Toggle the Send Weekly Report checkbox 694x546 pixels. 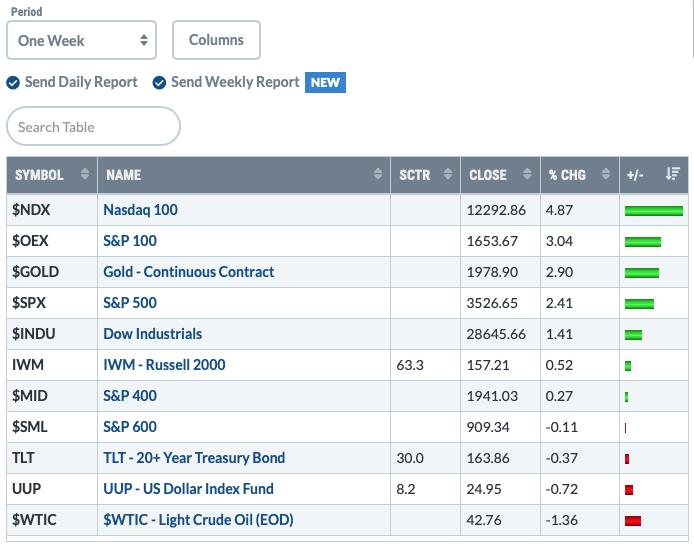(159, 83)
